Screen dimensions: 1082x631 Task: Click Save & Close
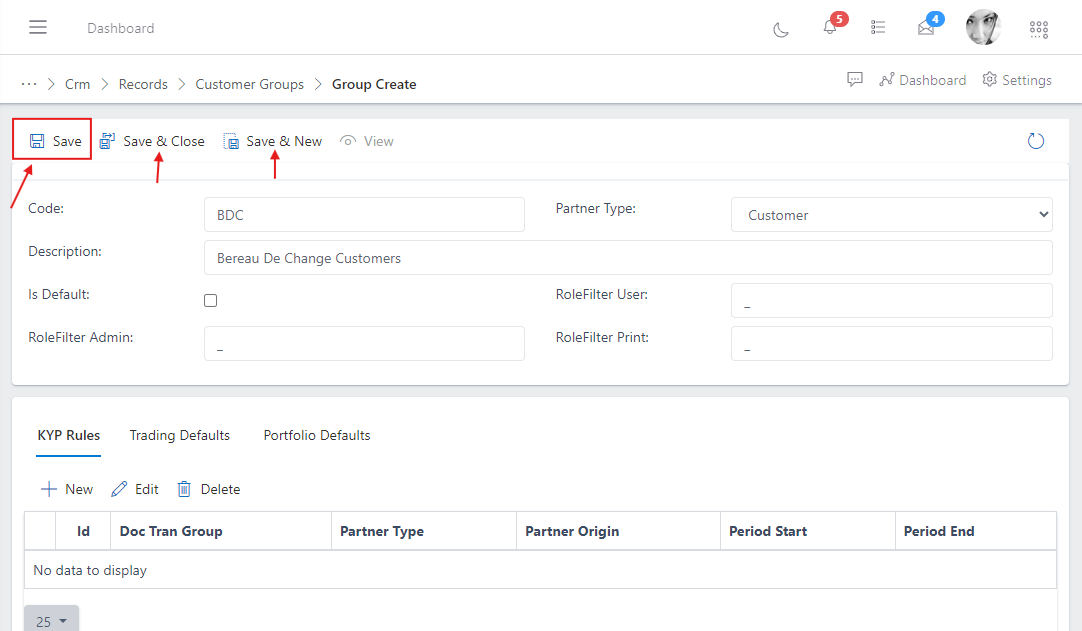coord(152,140)
